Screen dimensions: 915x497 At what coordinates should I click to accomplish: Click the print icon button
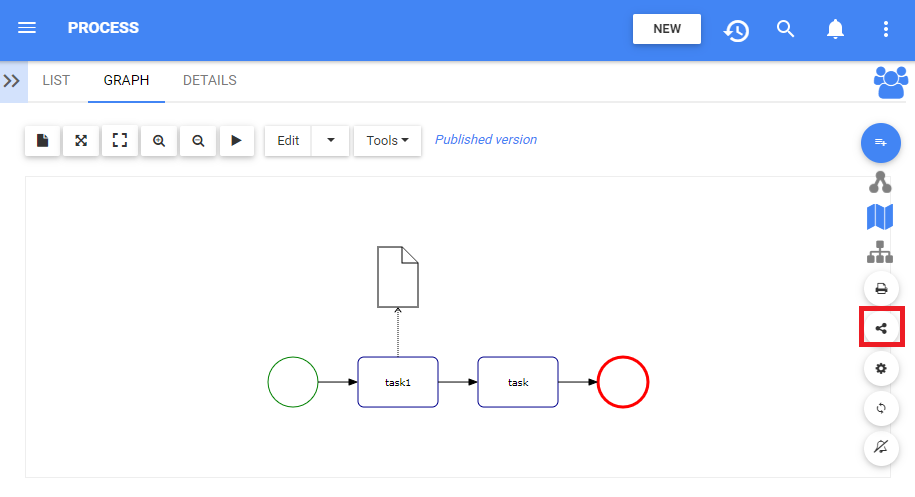coord(881,288)
